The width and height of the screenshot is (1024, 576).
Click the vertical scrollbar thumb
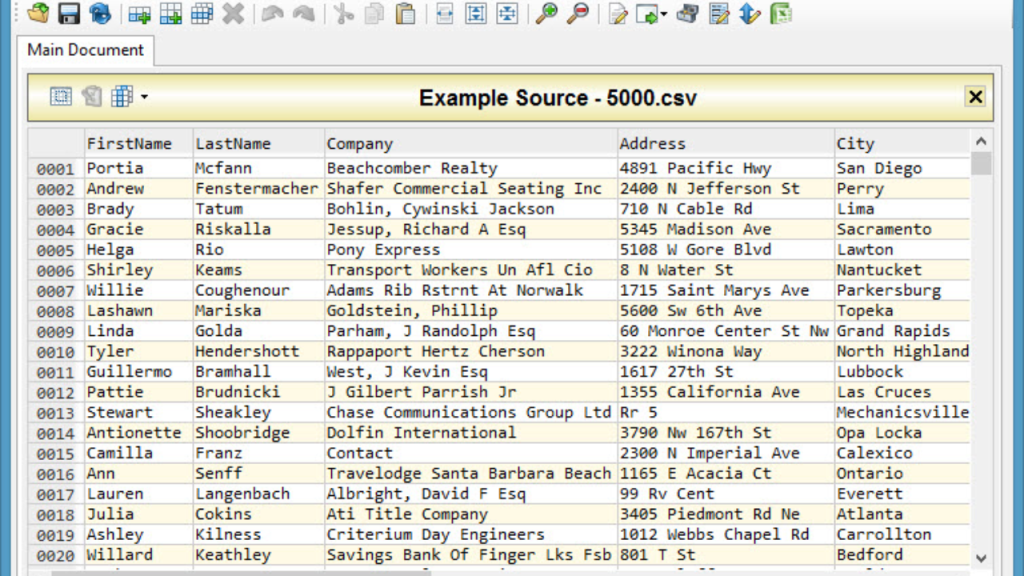(x=981, y=163)
